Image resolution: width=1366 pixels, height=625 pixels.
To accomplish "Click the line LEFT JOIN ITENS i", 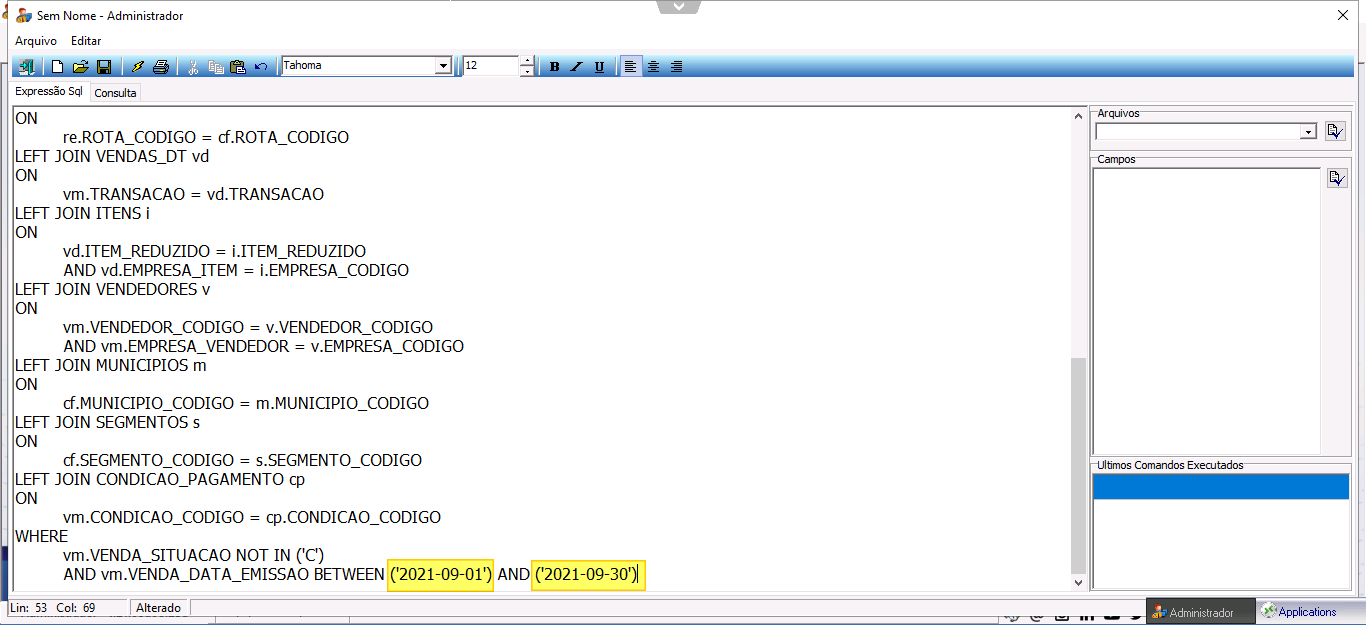I will (x=83, y=213).
